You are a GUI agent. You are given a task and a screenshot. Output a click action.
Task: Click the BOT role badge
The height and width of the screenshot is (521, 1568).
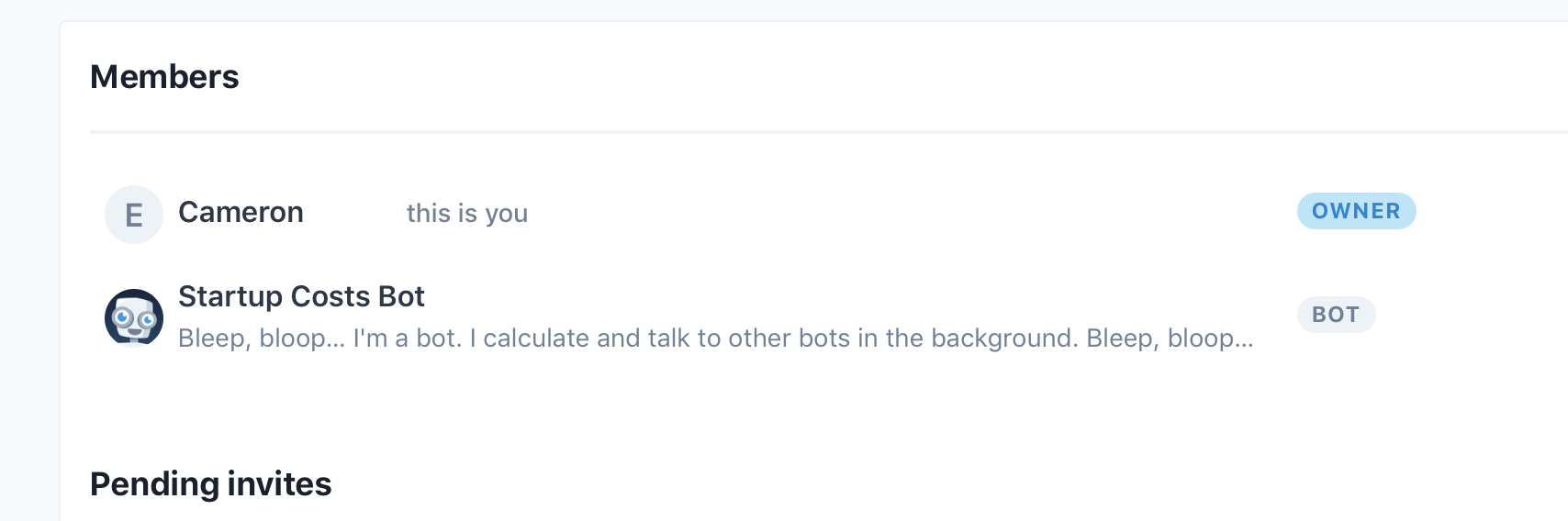coord(1336,315)
